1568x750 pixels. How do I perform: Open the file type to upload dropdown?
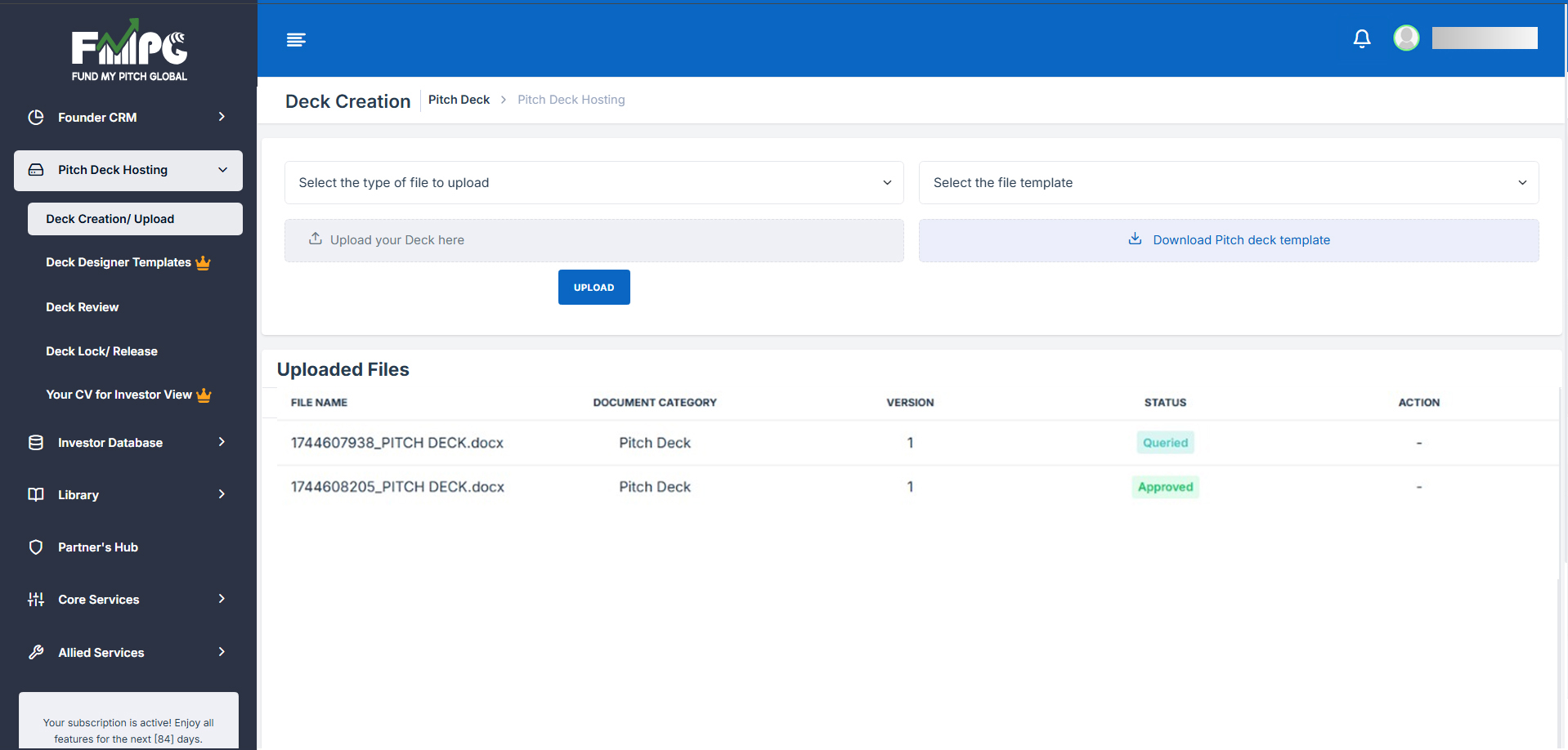(x=594, y=183)
